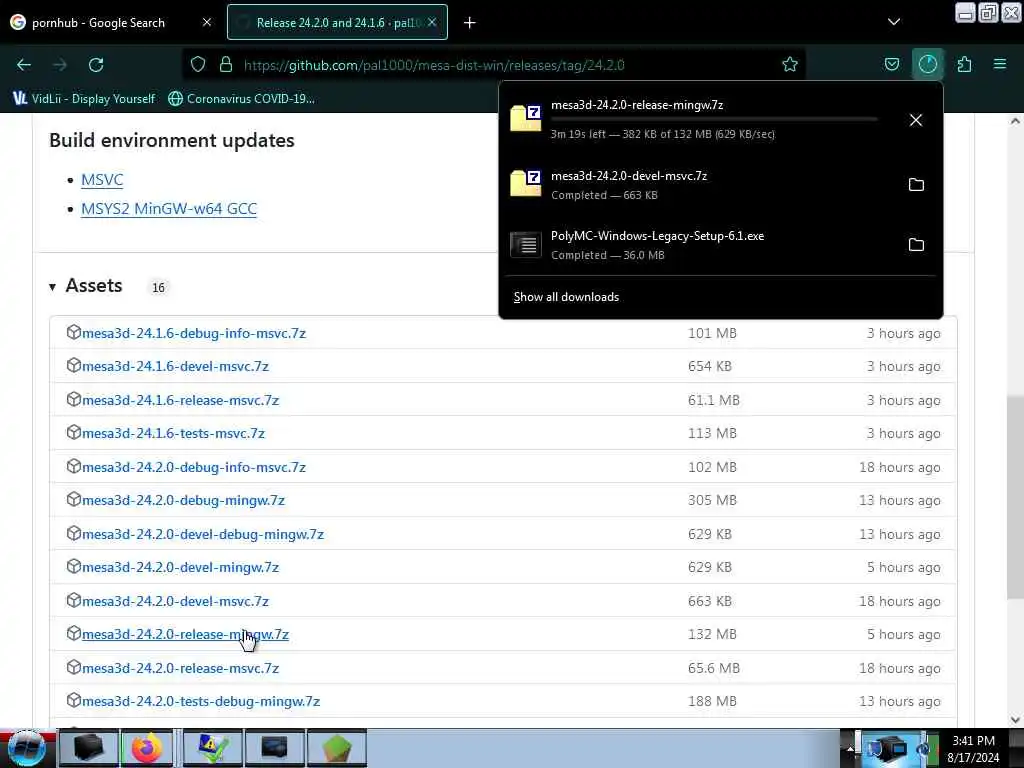The width and height of the screenshot is (1024, 768).
Task: Show hidden system tray icons
Action: coord(850,749)
